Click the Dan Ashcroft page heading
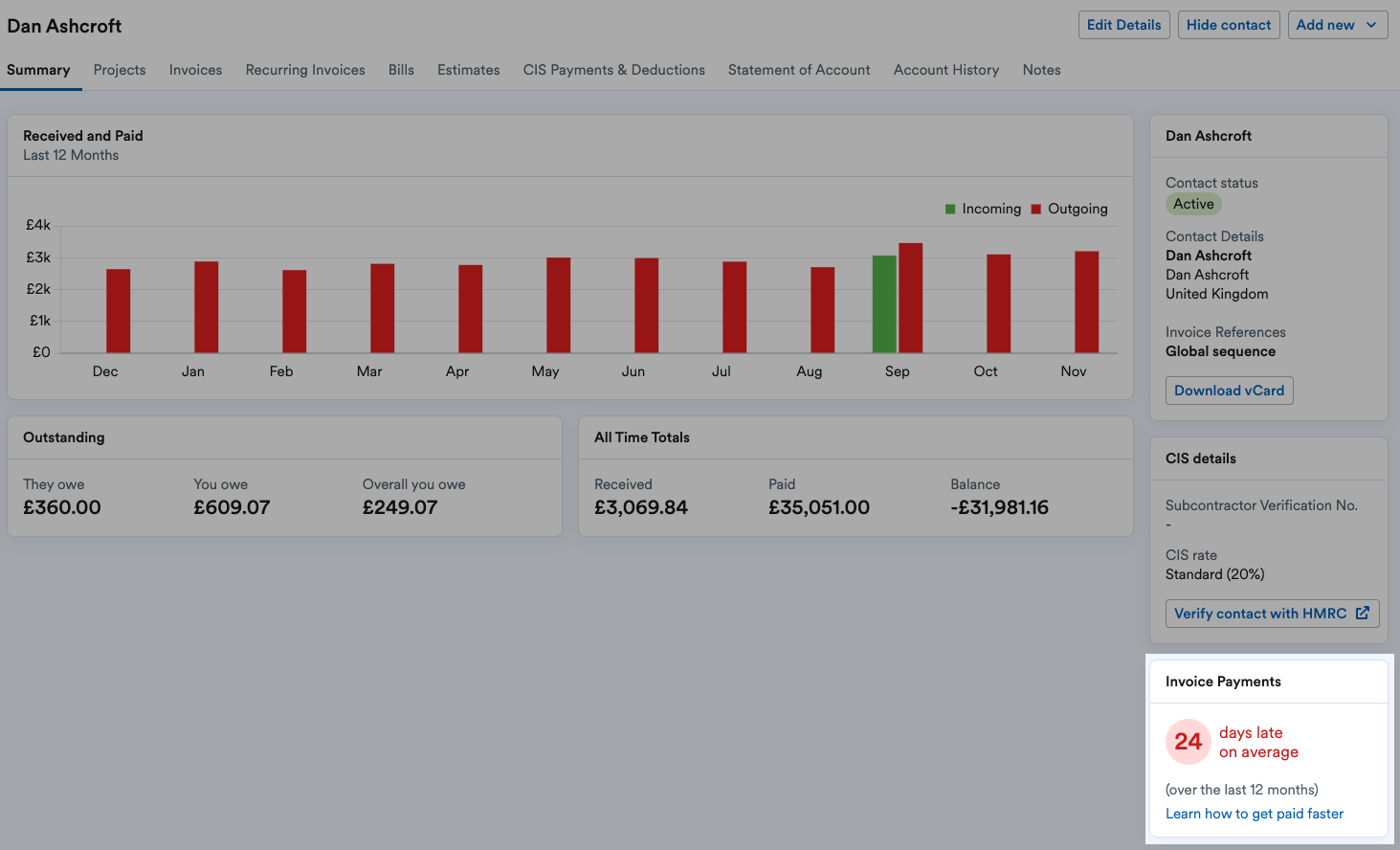 point(64,26)
